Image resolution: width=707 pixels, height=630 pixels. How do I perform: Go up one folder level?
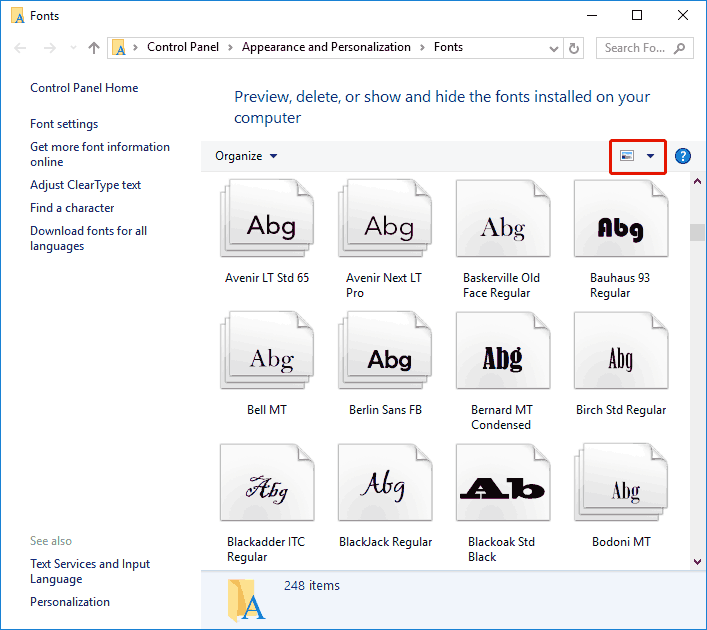pyautogui.click(x=94, y=48)
